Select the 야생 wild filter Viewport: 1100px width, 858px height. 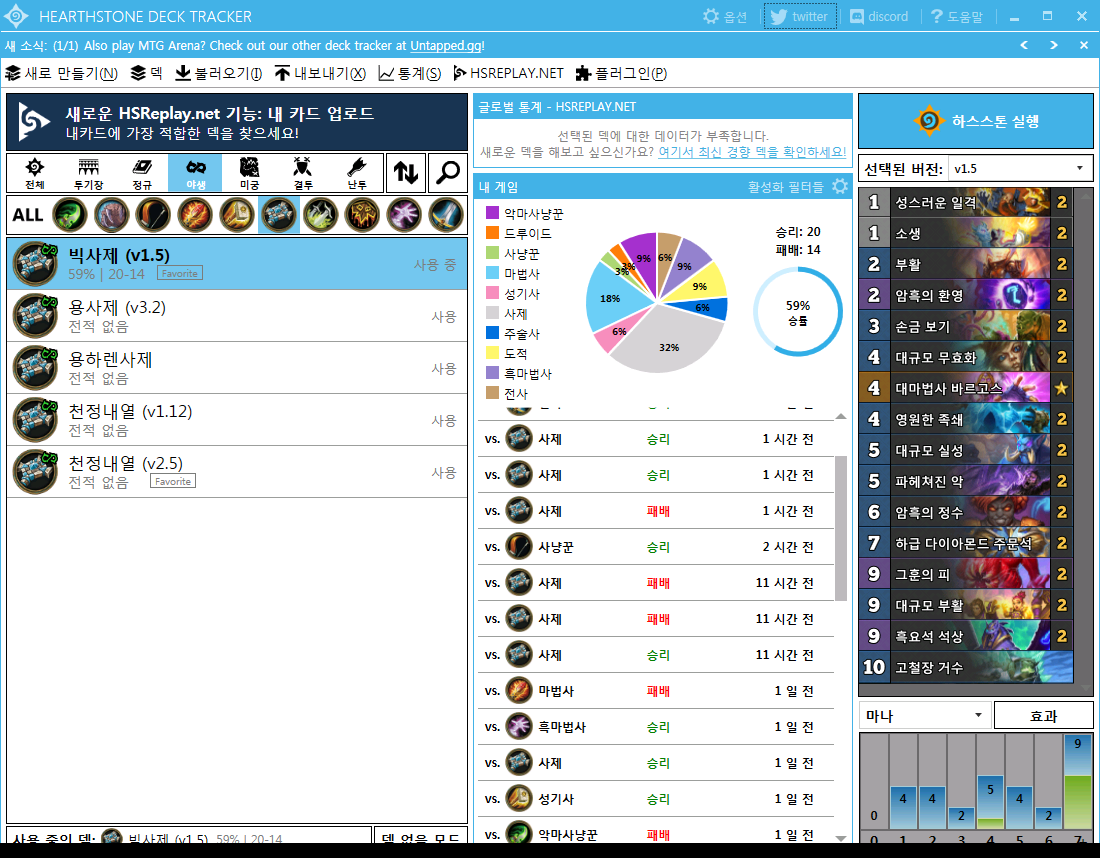(x=196, y=173)
